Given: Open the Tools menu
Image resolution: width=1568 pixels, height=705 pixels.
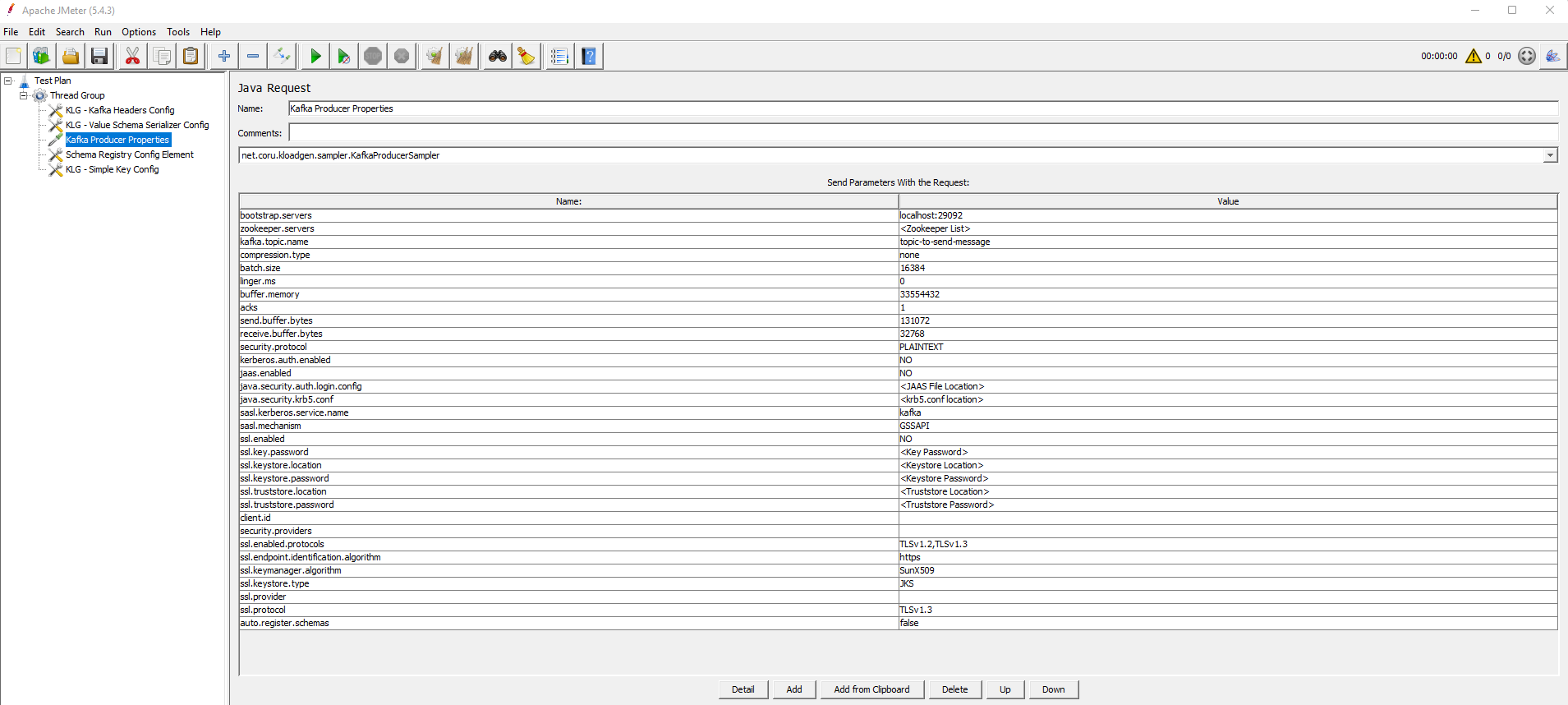Looking at the screenshot, I should coord(178,32).
